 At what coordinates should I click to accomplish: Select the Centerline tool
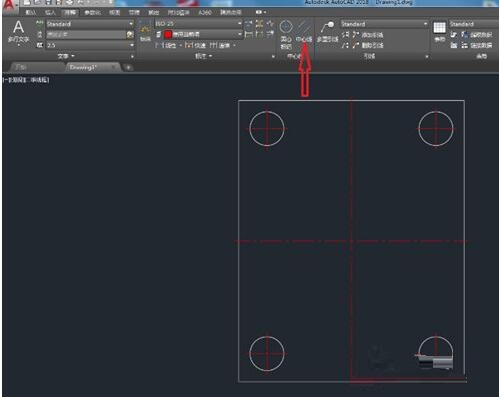(304, 31)
